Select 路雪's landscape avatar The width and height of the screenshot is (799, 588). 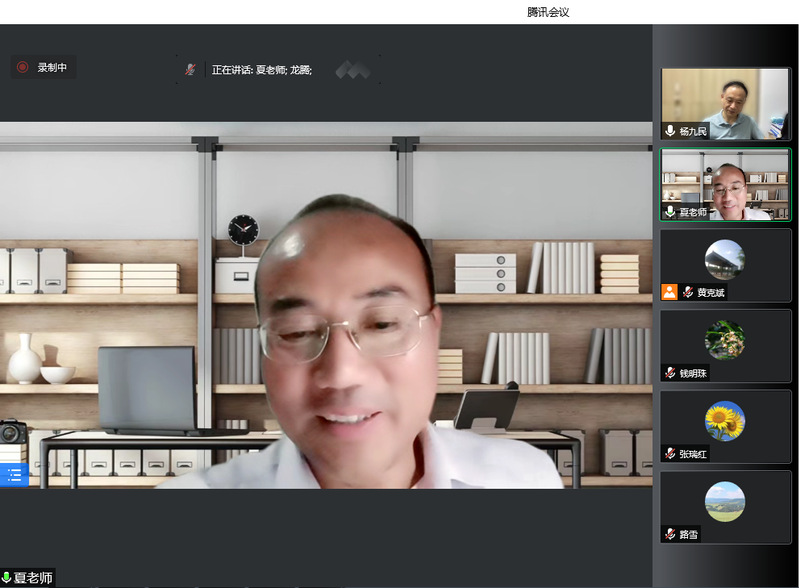(724, 501)
